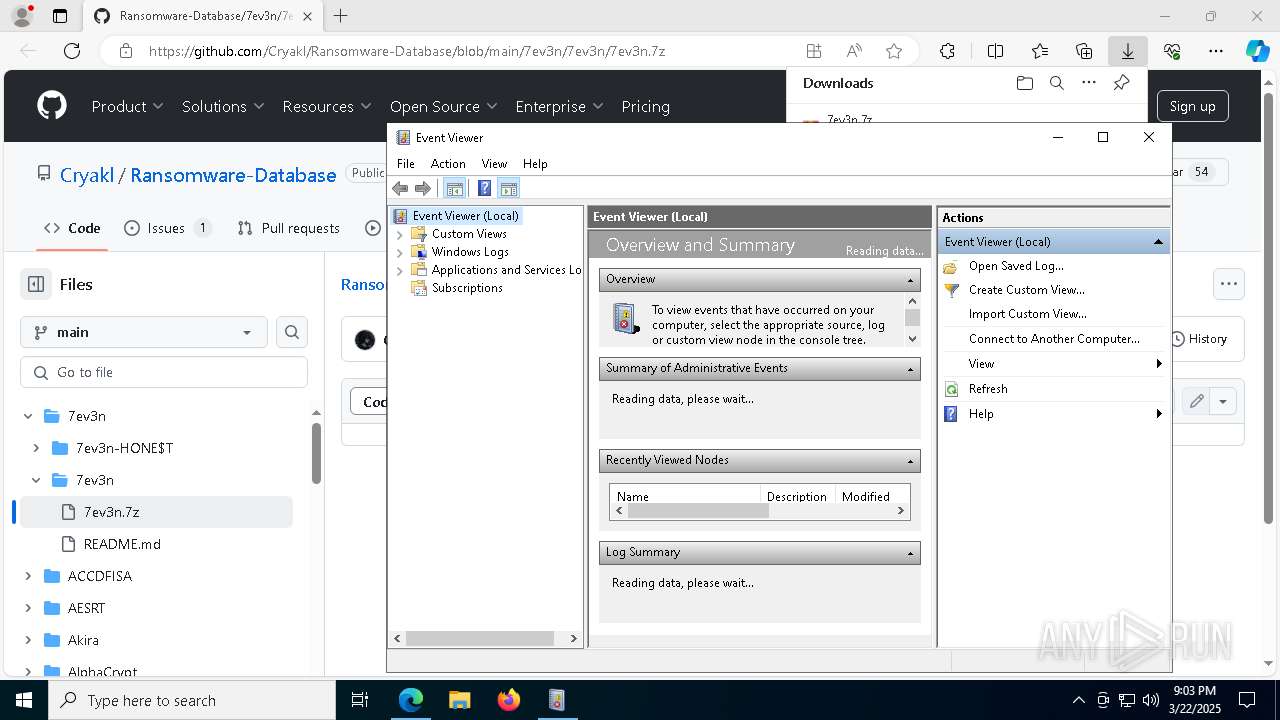Select Event Viewer (Local) root node

pyautogui.click(x=465, y=215)
